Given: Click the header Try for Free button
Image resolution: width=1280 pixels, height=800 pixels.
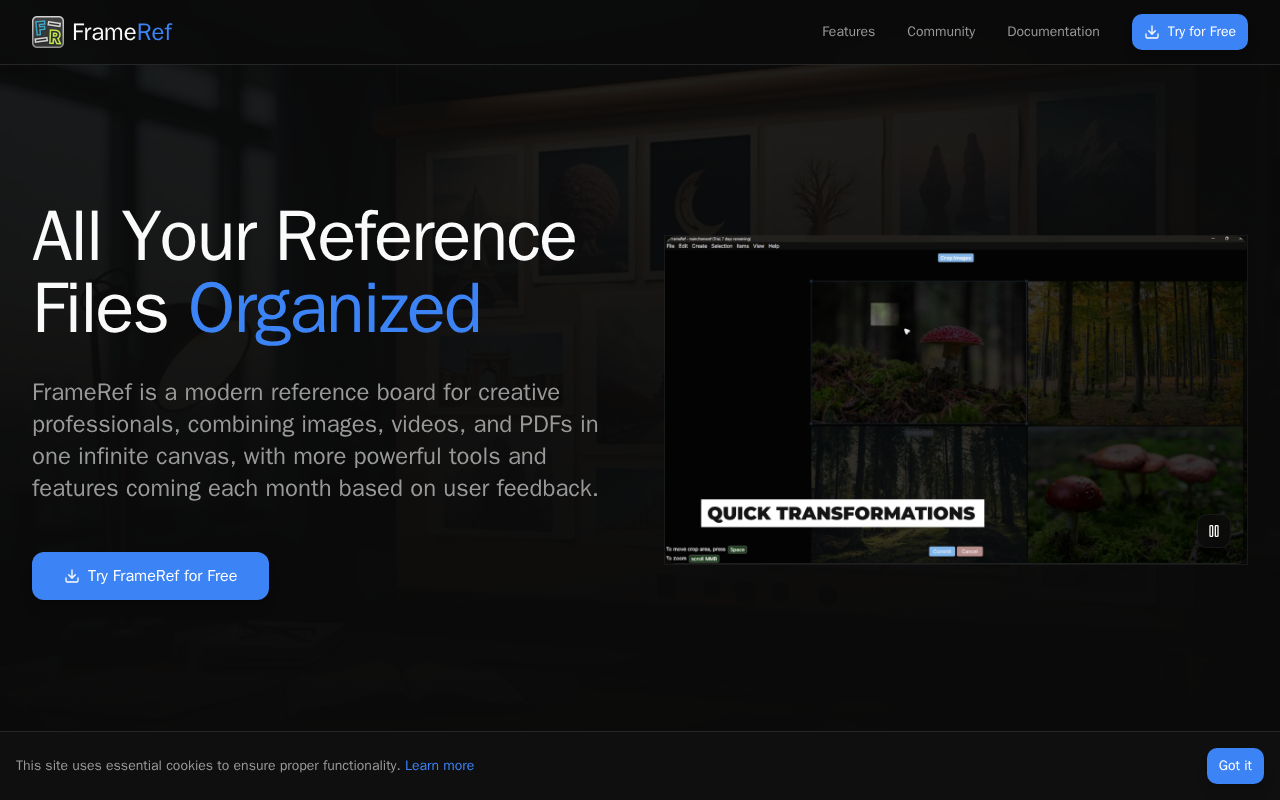Looking at the screenshot, I should tap(1190, 32).
